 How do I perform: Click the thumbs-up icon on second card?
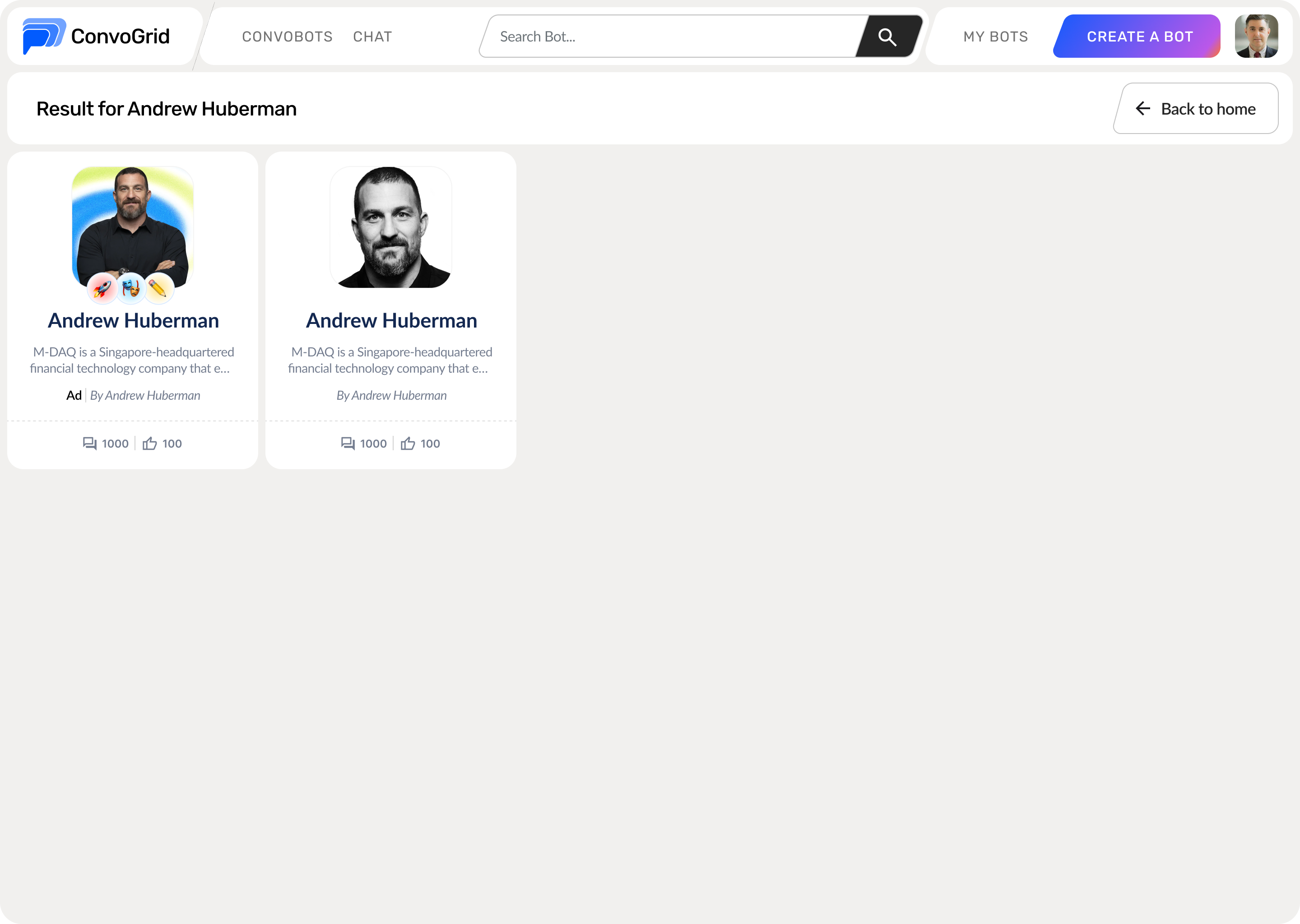tap(408, 443)
